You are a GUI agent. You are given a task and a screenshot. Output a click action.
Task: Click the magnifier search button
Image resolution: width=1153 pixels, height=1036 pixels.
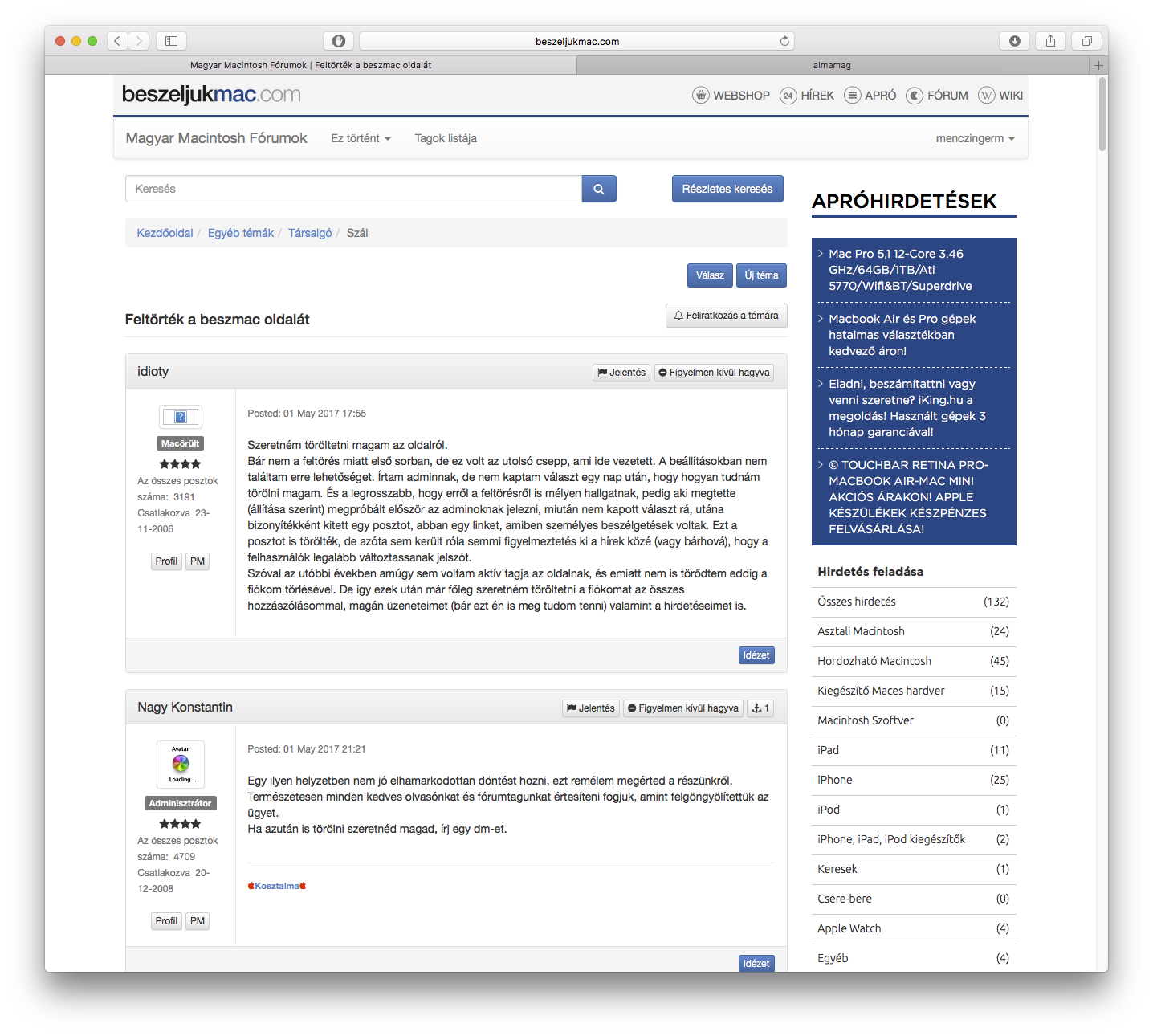click(x=598, y=189)
